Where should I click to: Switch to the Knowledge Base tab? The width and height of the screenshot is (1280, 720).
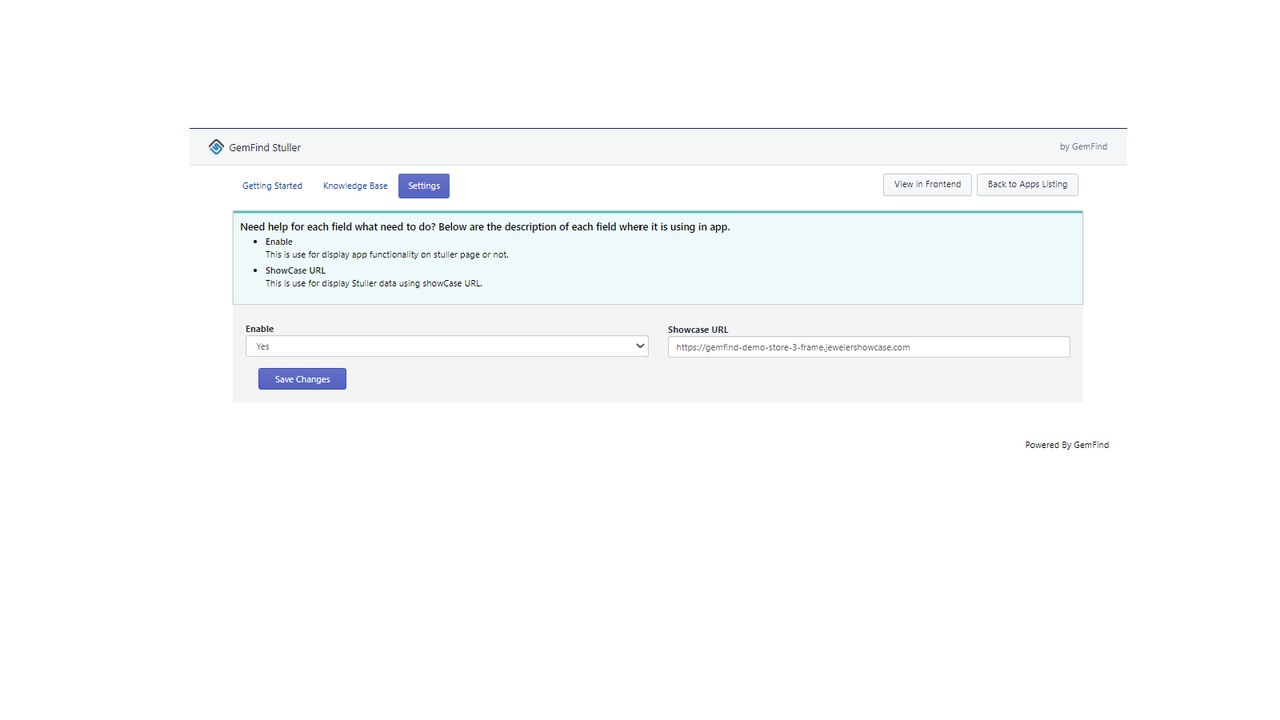point(355,186)
